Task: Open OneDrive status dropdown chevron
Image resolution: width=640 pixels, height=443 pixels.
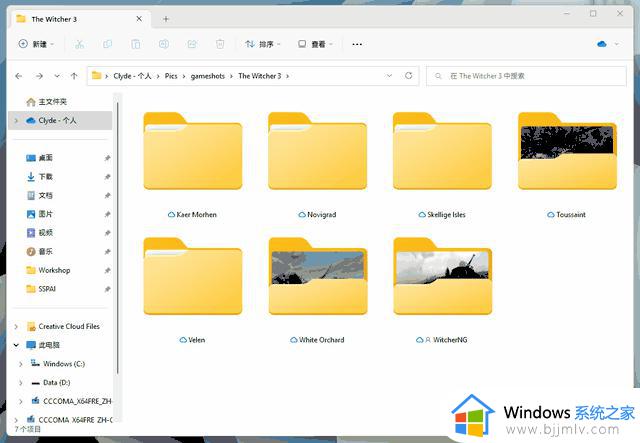Action: pyautogui.click(x=617, y=44)
